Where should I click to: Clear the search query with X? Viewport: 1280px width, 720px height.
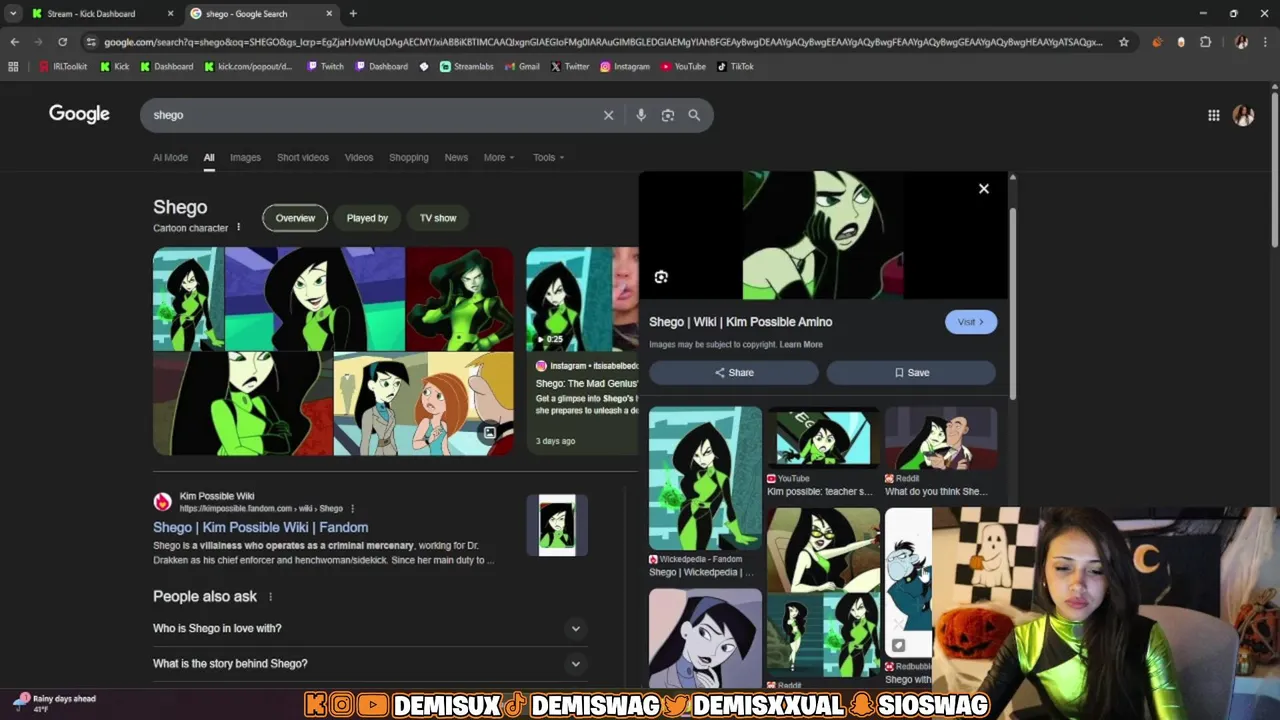pyautogui.click(x=608, y=115)
